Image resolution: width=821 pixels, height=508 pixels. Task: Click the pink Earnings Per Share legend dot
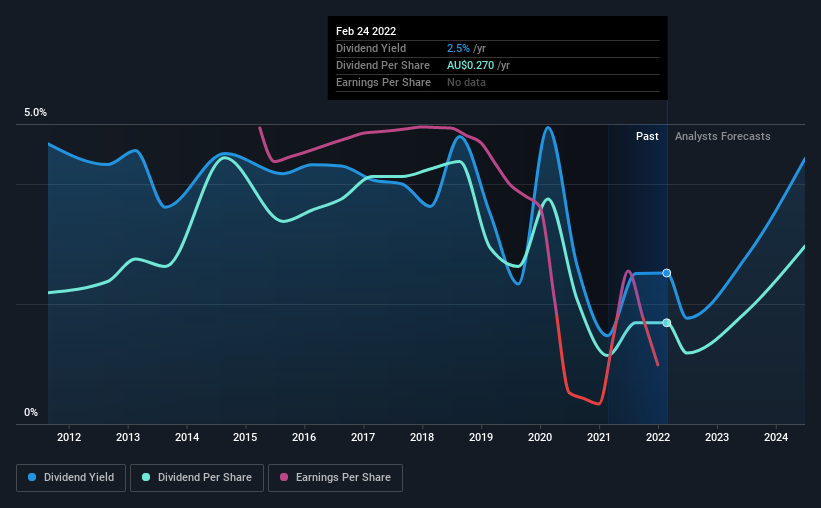284,477
